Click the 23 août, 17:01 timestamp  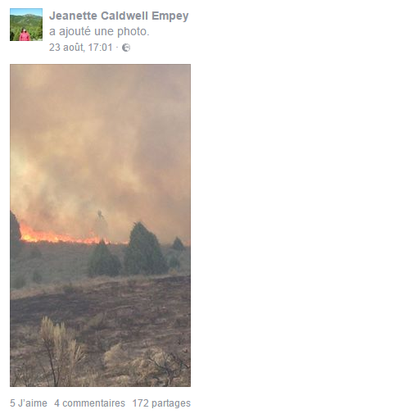(81, 47)
